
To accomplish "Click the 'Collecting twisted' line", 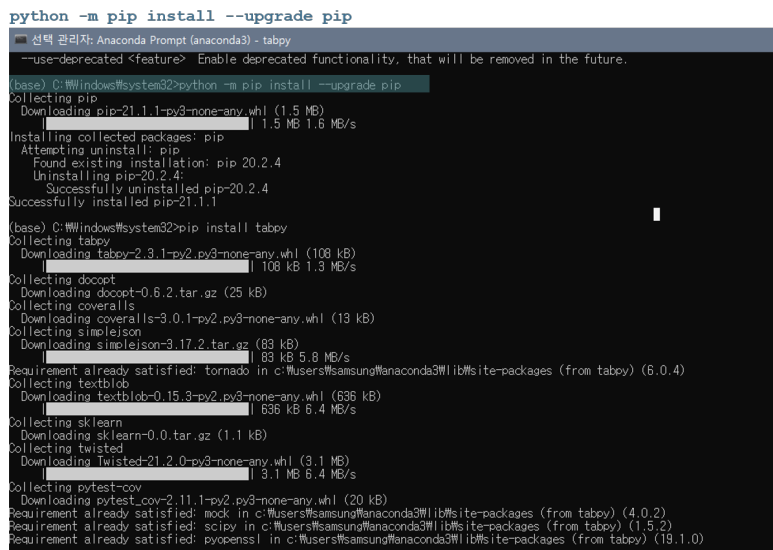I will pyautogui.click(x=66, y=448).
